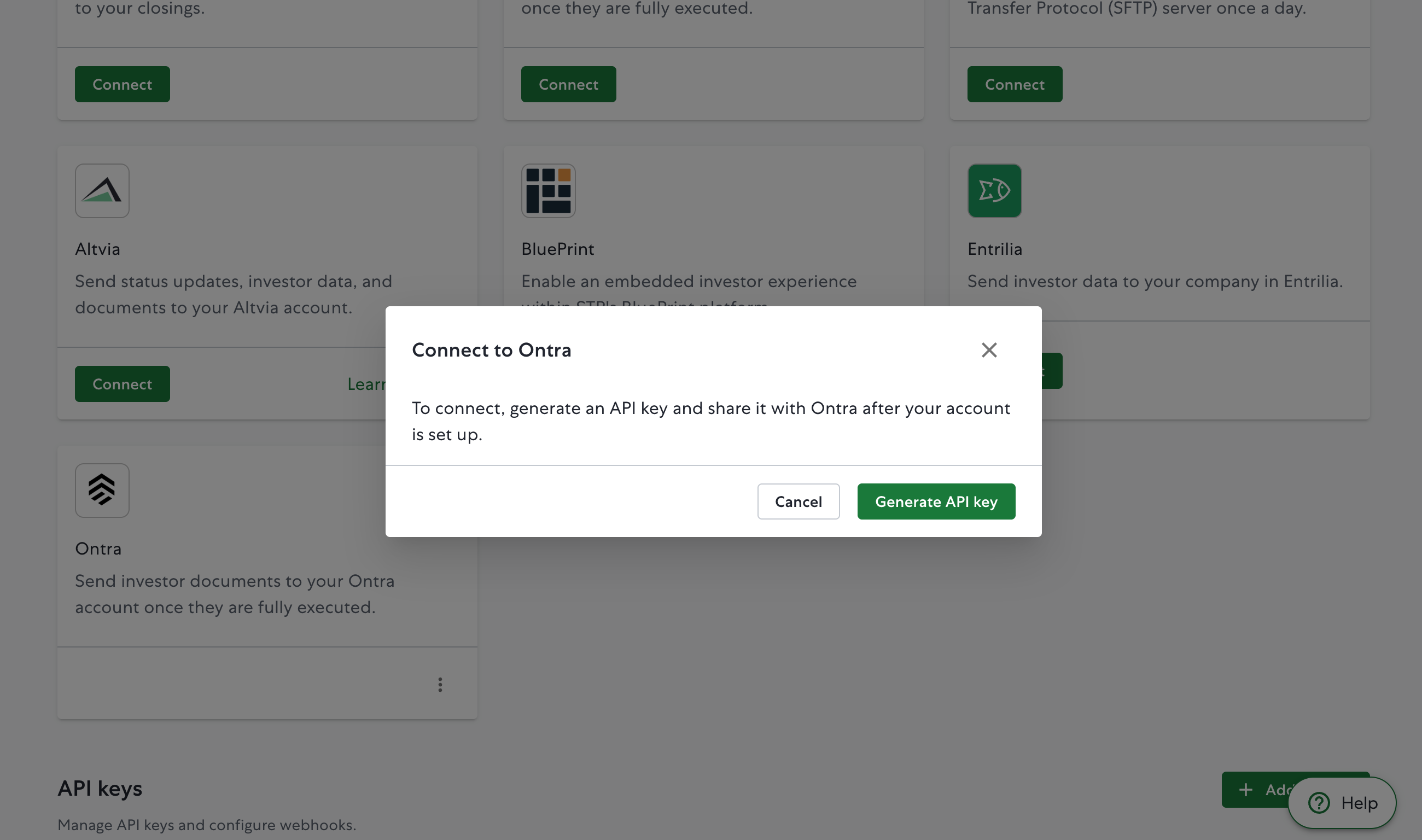The width and height of the screenshot is (1422, 840).
Task: Click the 'API keys' section heading
Action: 100,789
